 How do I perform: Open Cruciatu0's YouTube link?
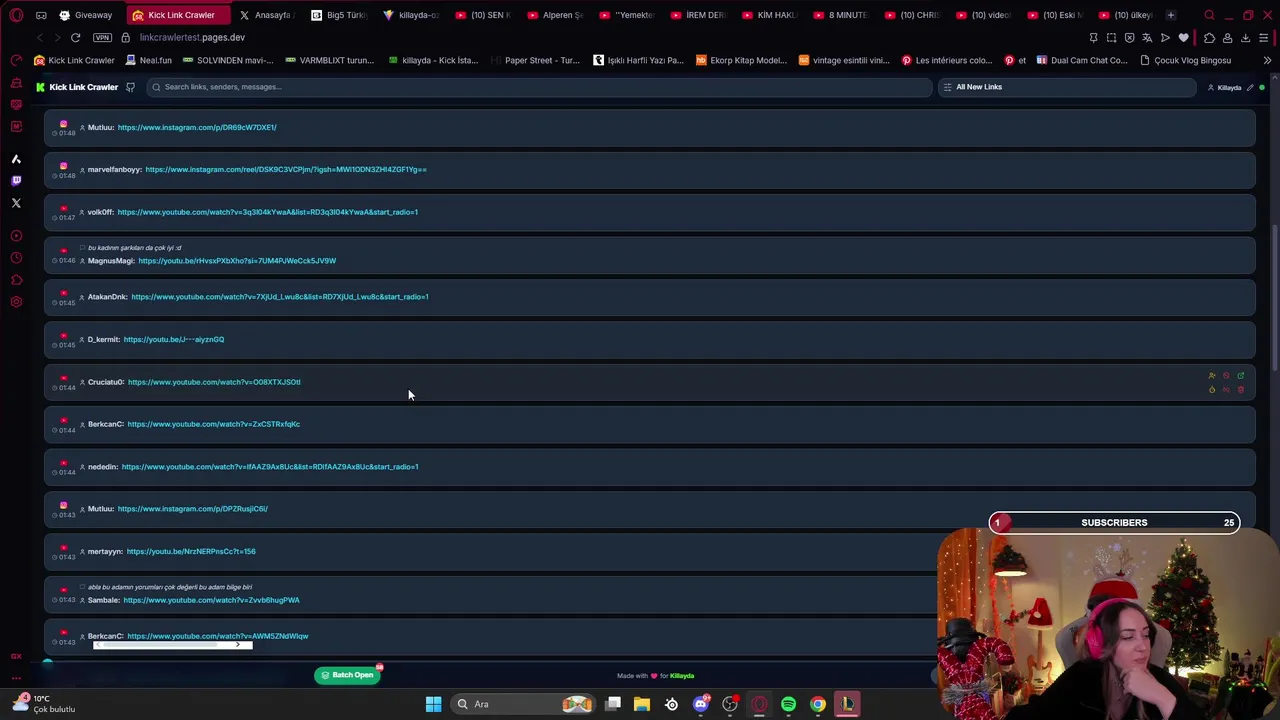tap(214, 382)
